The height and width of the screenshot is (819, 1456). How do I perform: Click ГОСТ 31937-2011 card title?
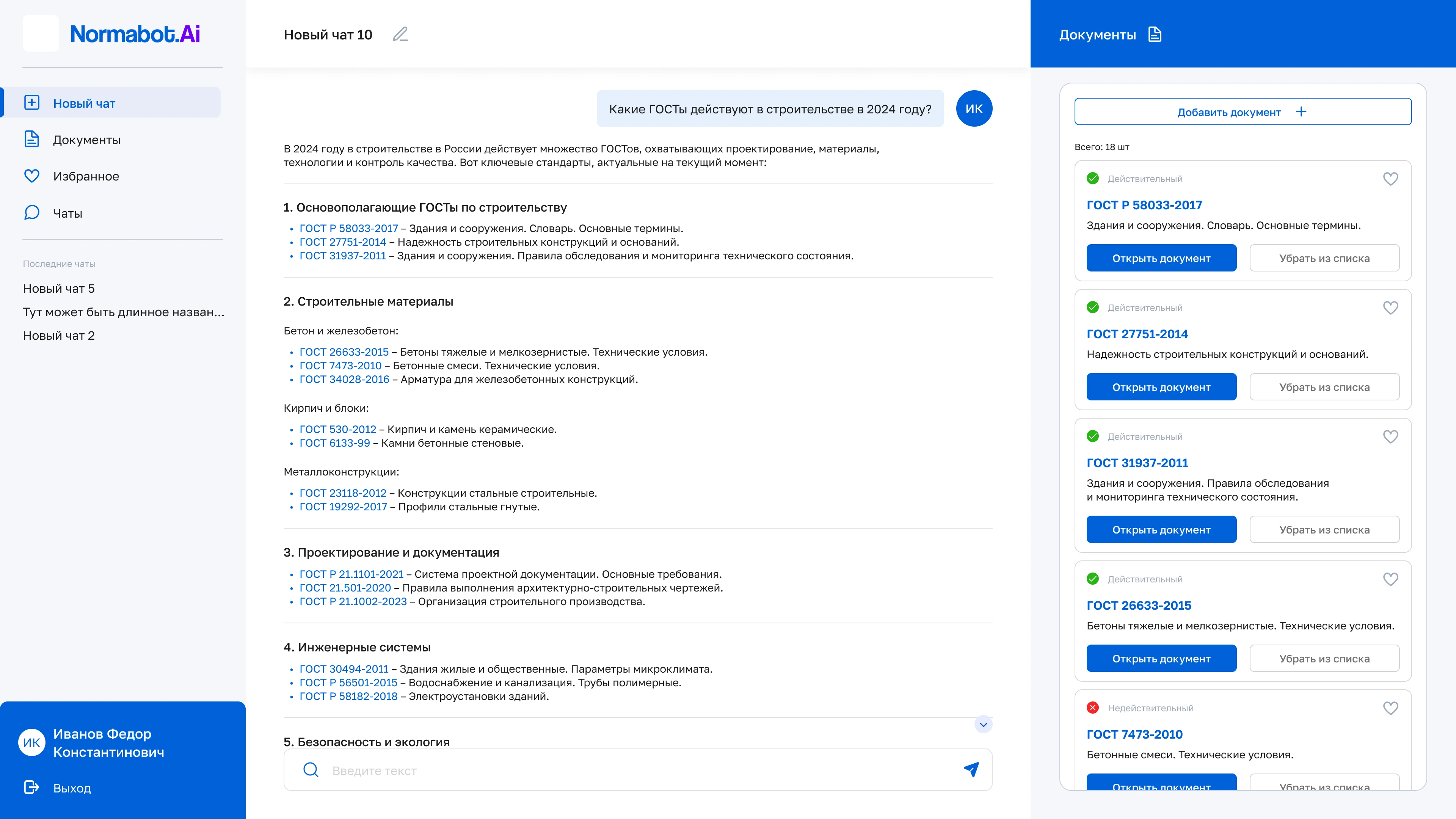pos(1137,463)
